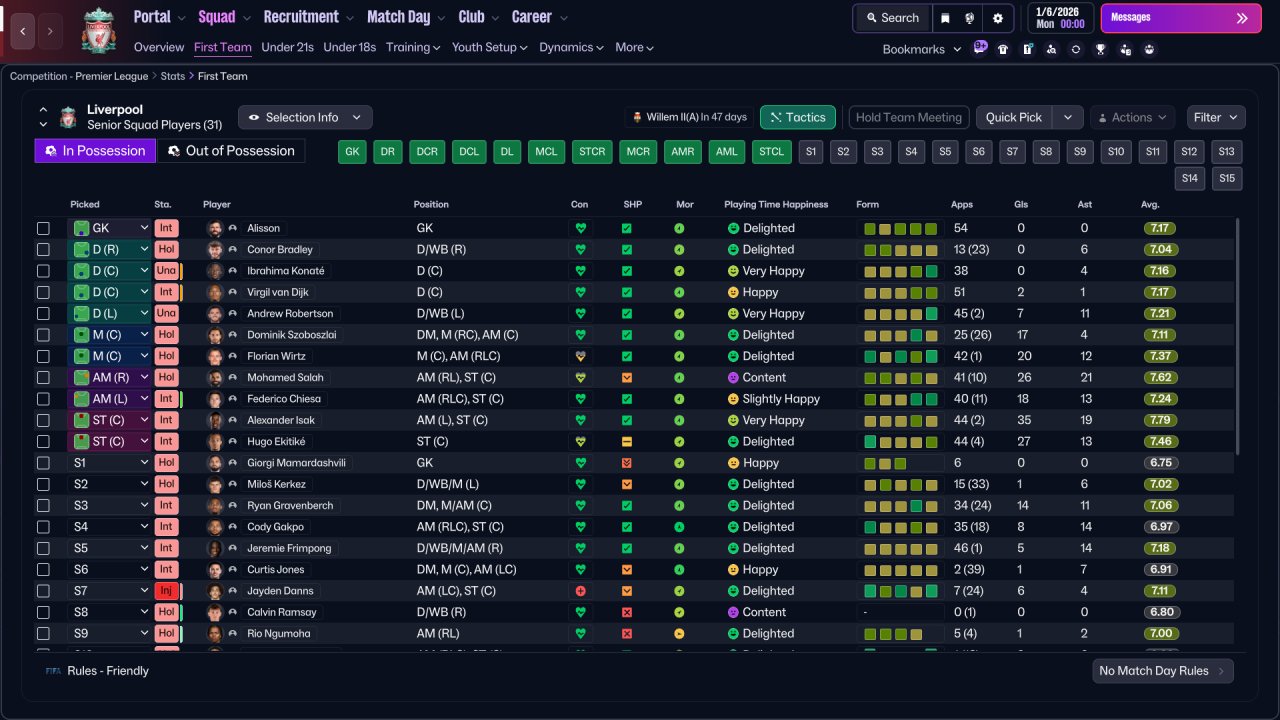
Task: Expand the arrow next to Quick Pick
Action: (x=1068, y=118)
